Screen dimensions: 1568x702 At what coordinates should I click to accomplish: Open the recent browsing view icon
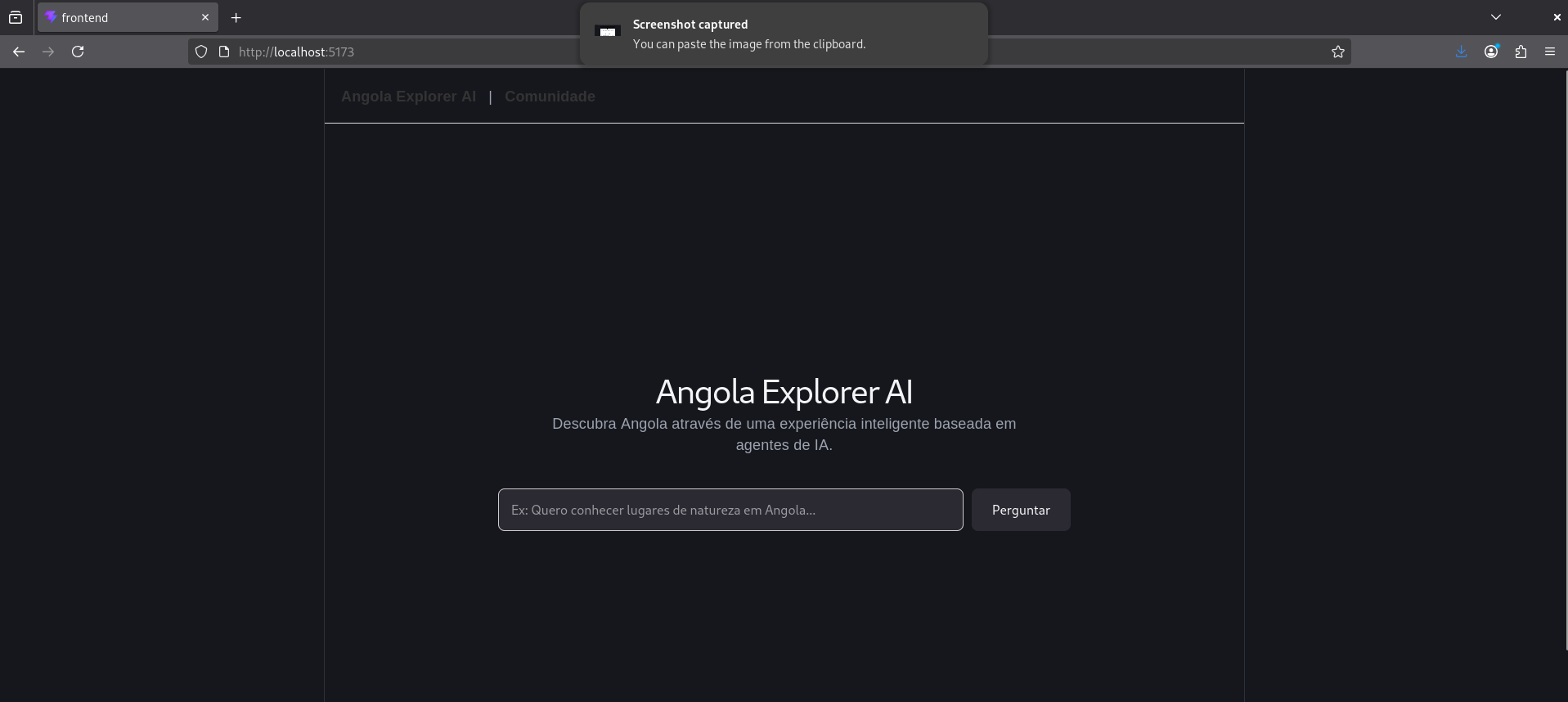click(16, 17)
